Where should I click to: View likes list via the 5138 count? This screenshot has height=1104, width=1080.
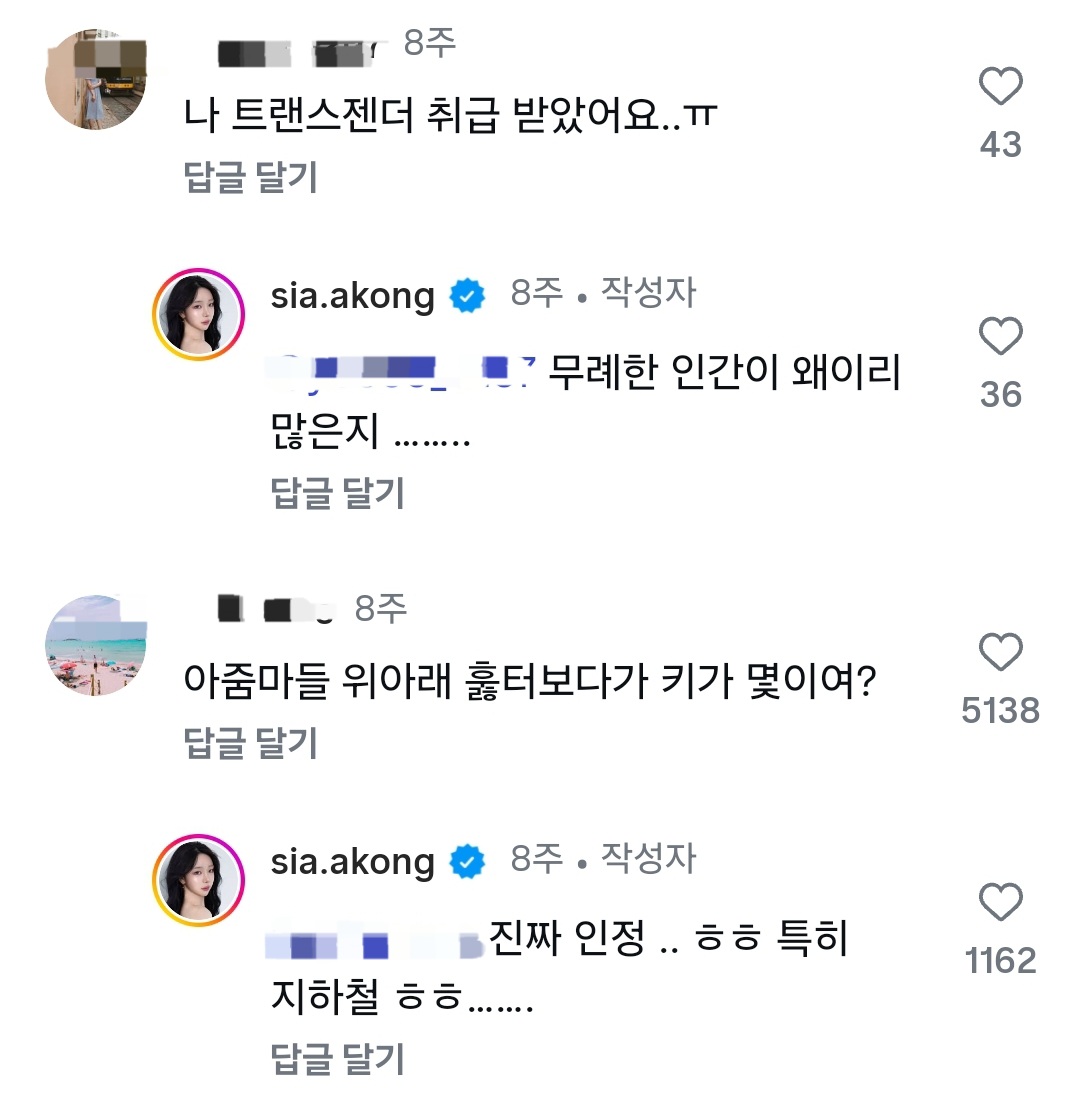click(1000, 711)
